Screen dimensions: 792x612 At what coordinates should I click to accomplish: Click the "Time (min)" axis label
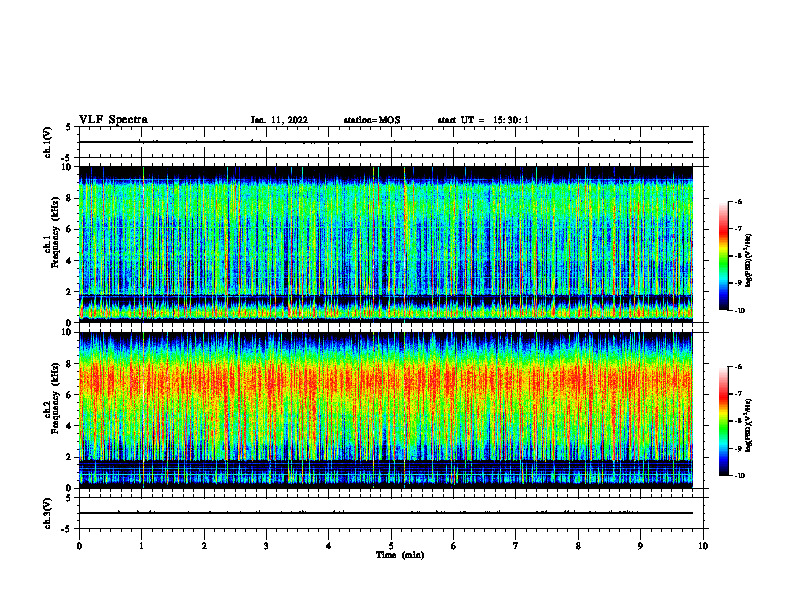coord(400,555)
